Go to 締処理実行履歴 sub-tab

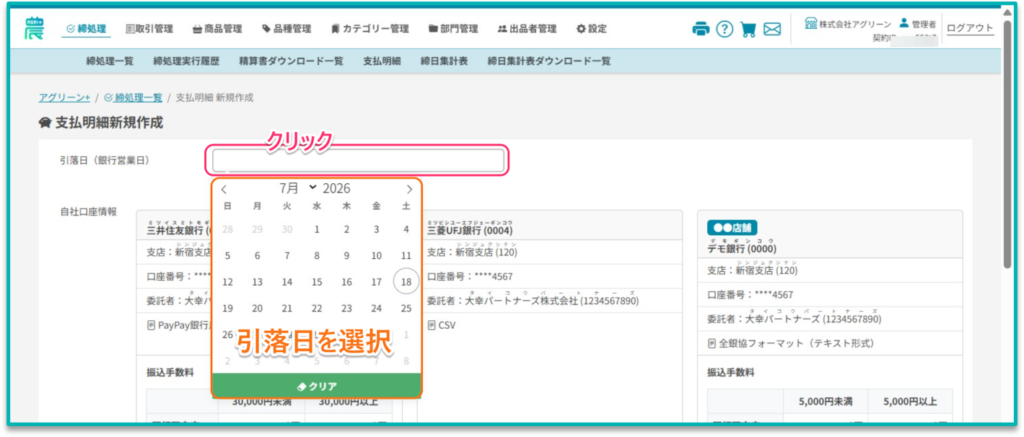[x=186, y=61]
